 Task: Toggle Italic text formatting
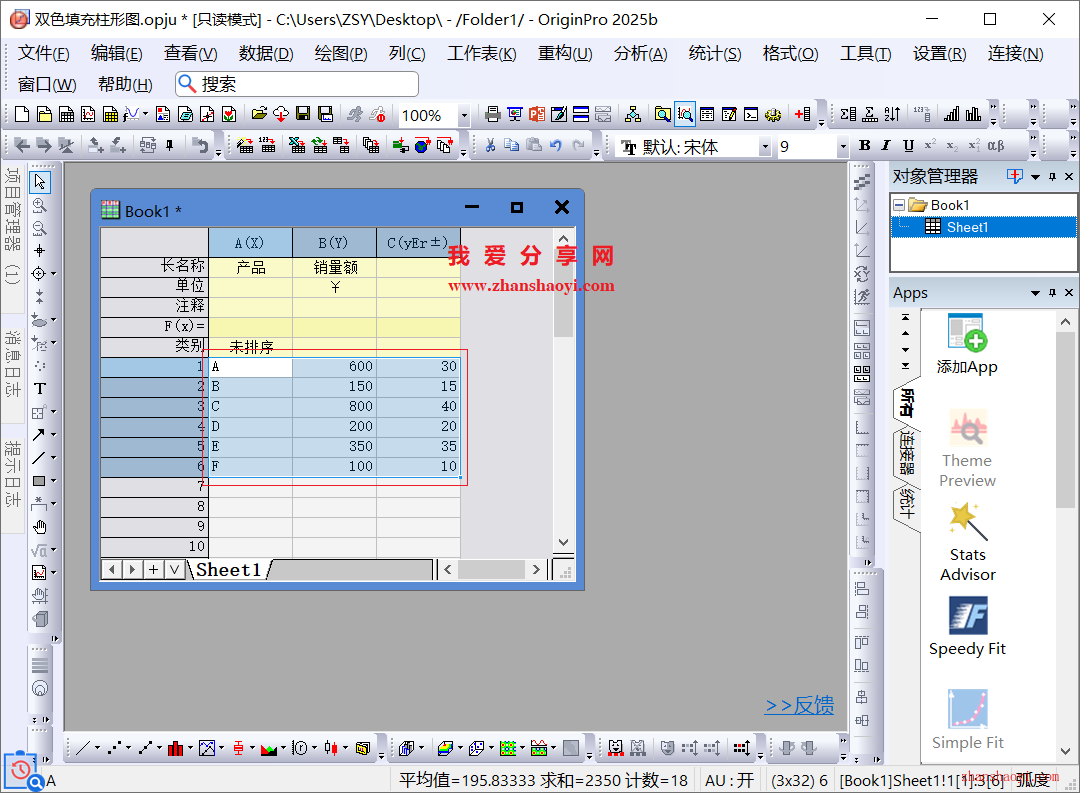886,146
